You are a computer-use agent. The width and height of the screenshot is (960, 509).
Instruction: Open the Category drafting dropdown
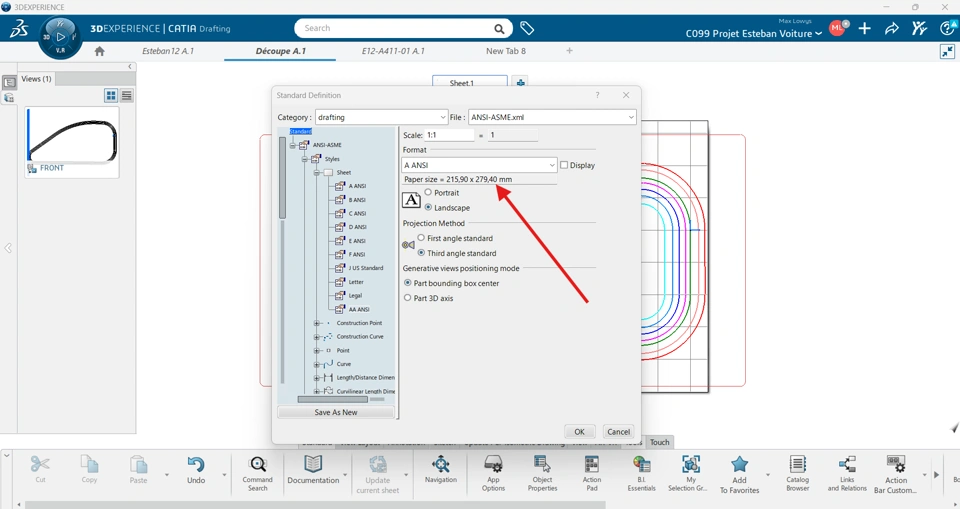[381, 117]
